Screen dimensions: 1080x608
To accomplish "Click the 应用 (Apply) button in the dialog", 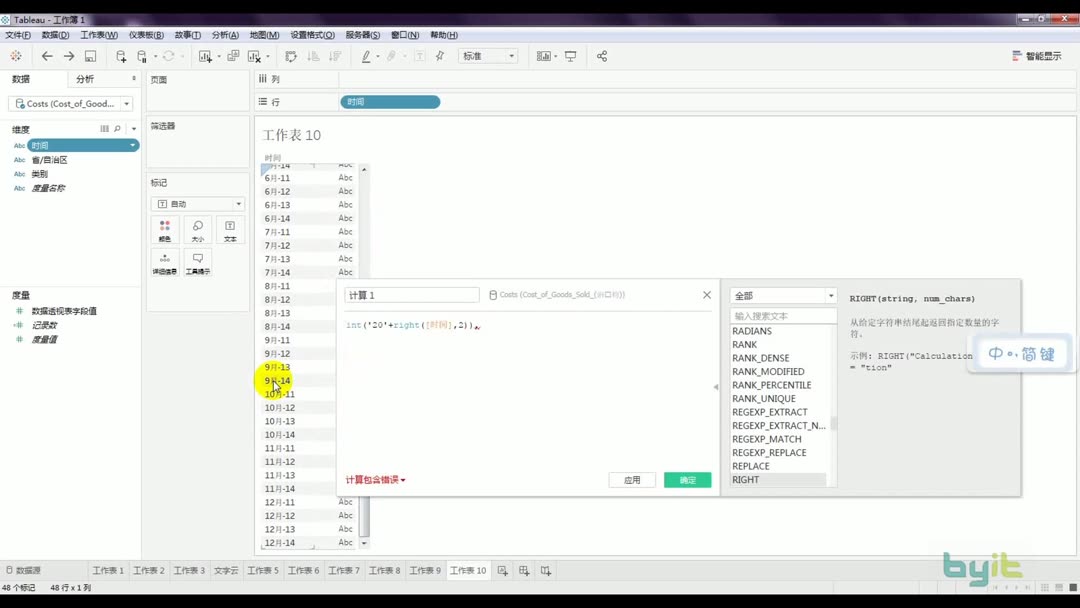I will (632, 479).
